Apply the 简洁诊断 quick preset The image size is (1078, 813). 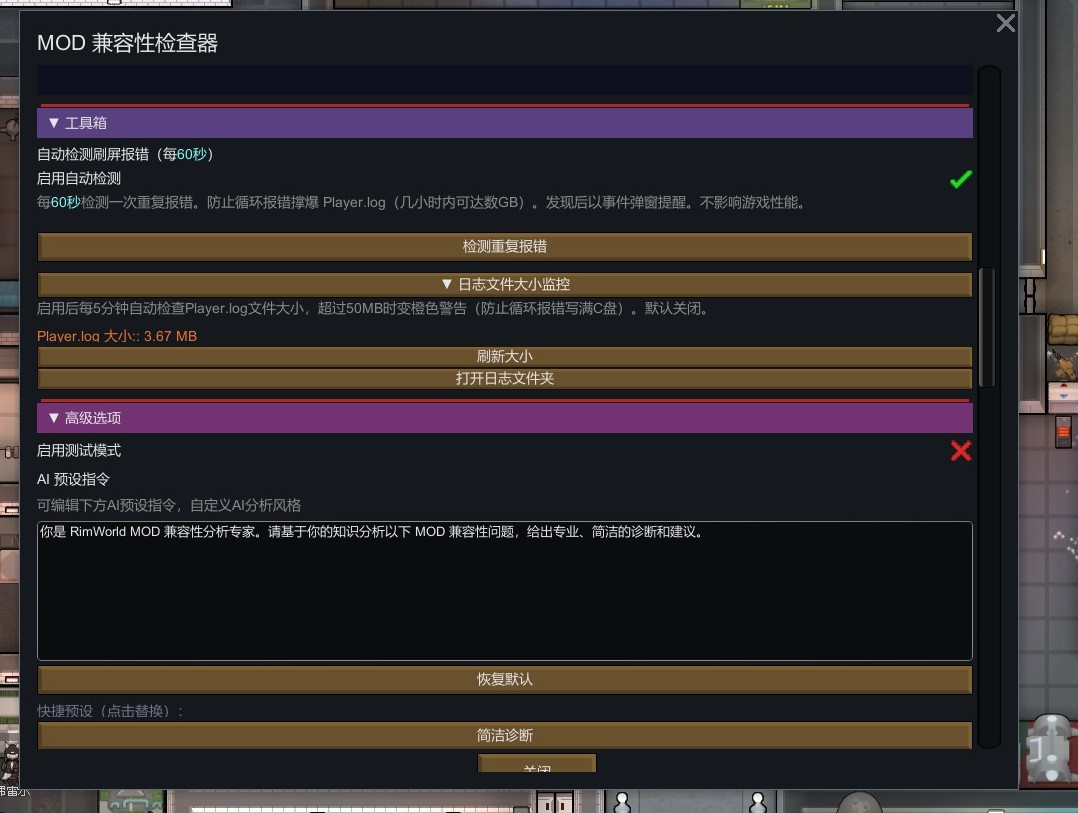(x=505, y=735)
